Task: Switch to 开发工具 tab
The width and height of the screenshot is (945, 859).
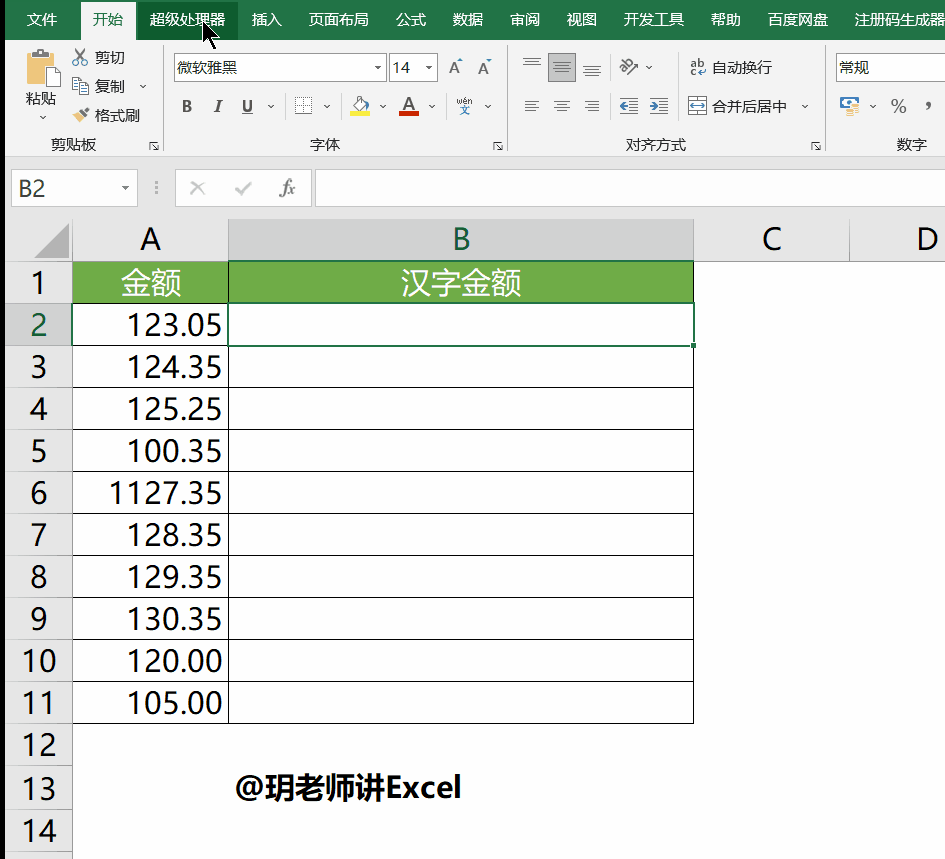Action: [x=654, y=20]
